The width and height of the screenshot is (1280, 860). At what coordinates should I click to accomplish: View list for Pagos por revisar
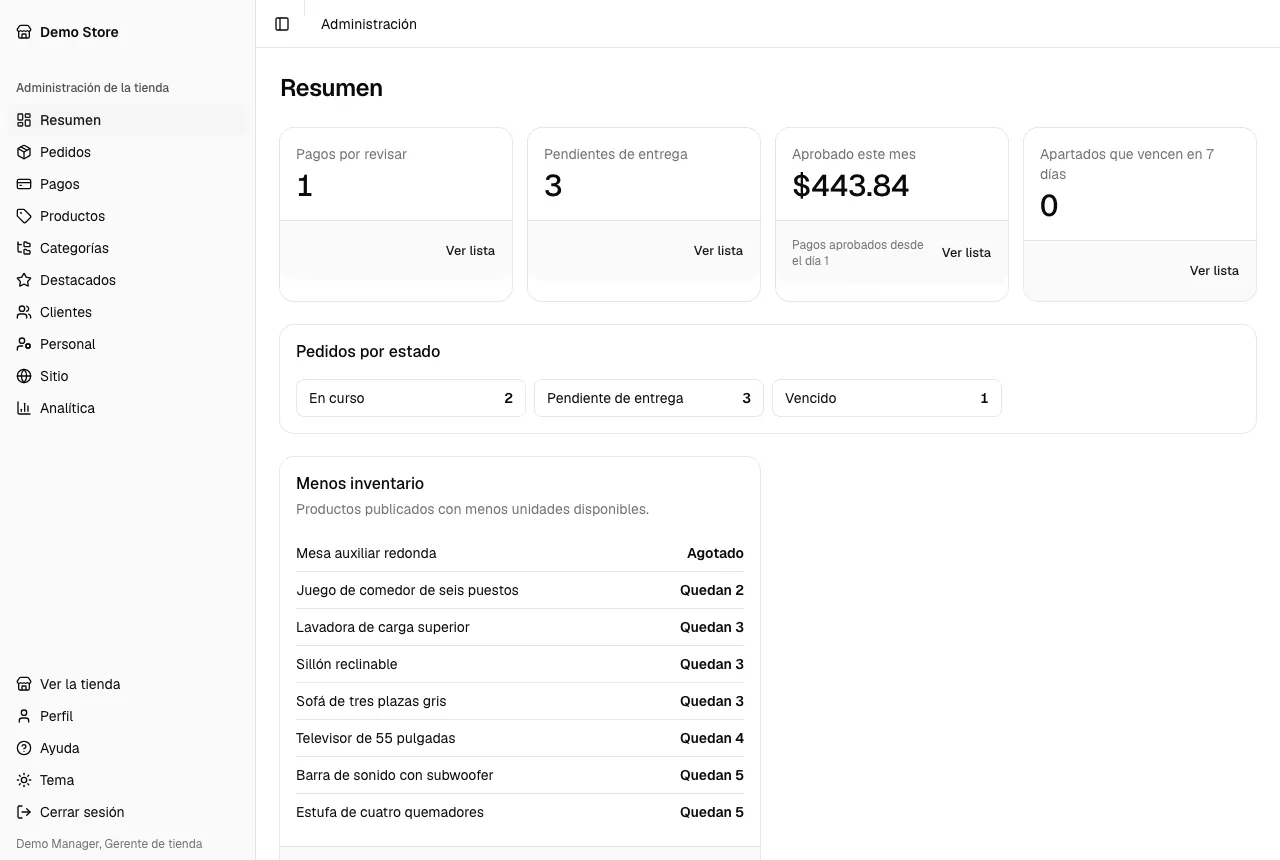(470, 251)
